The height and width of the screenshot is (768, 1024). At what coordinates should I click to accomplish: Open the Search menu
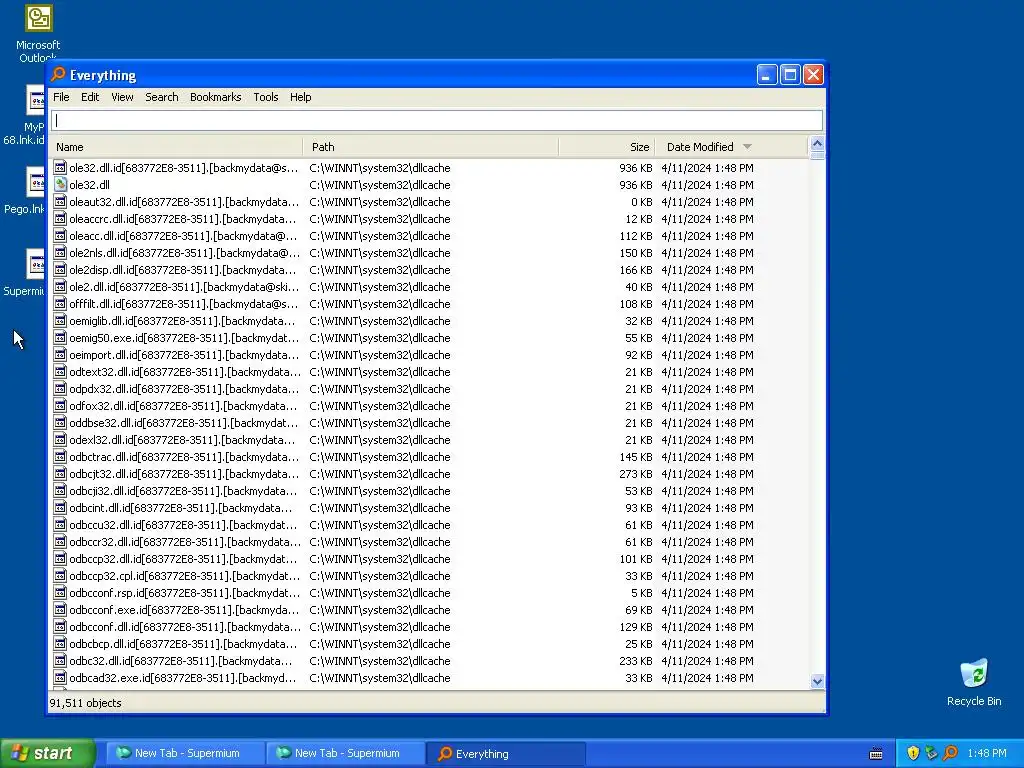click(161, 97)
